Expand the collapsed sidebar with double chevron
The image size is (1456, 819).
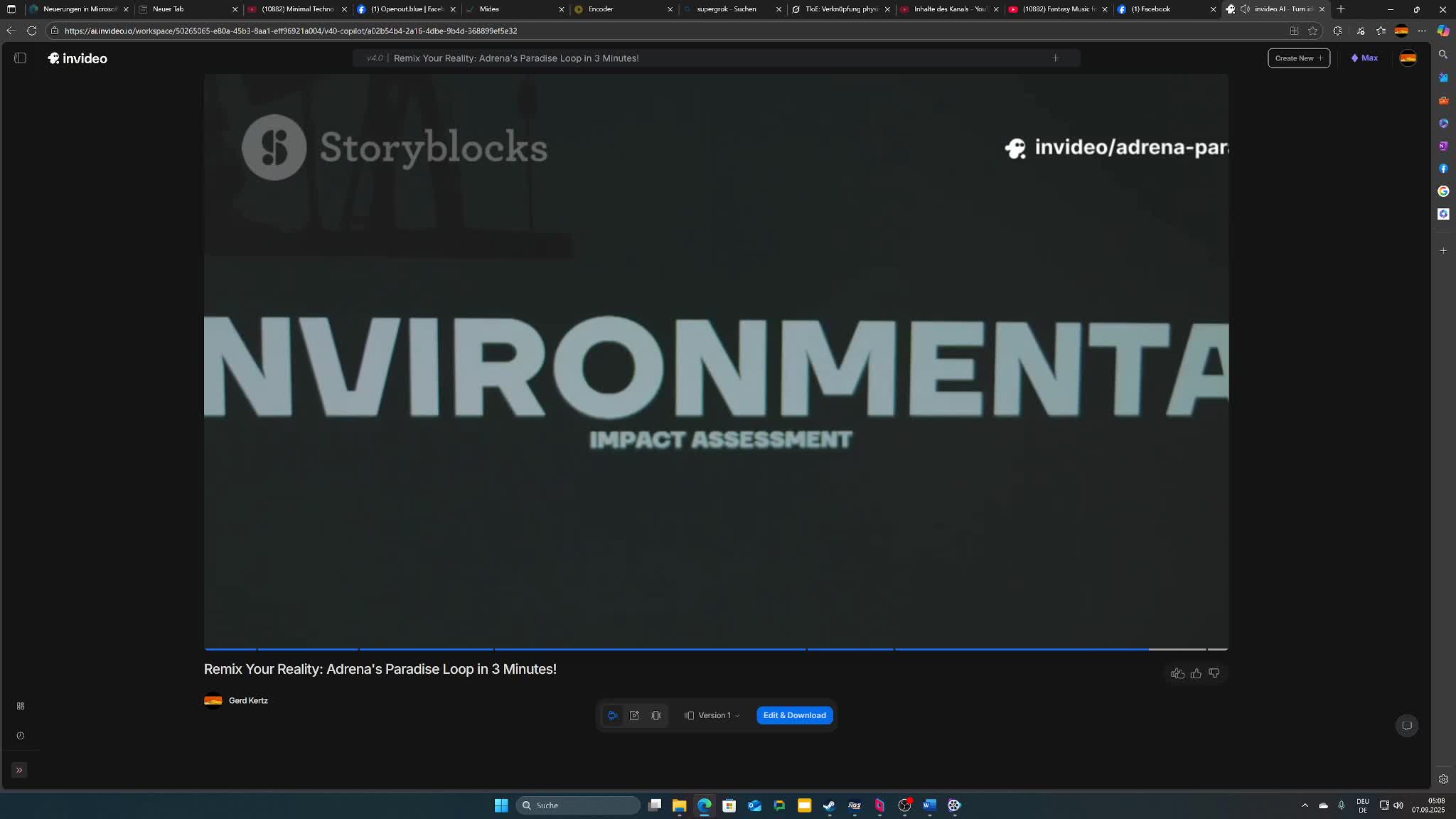coord(19,770)
